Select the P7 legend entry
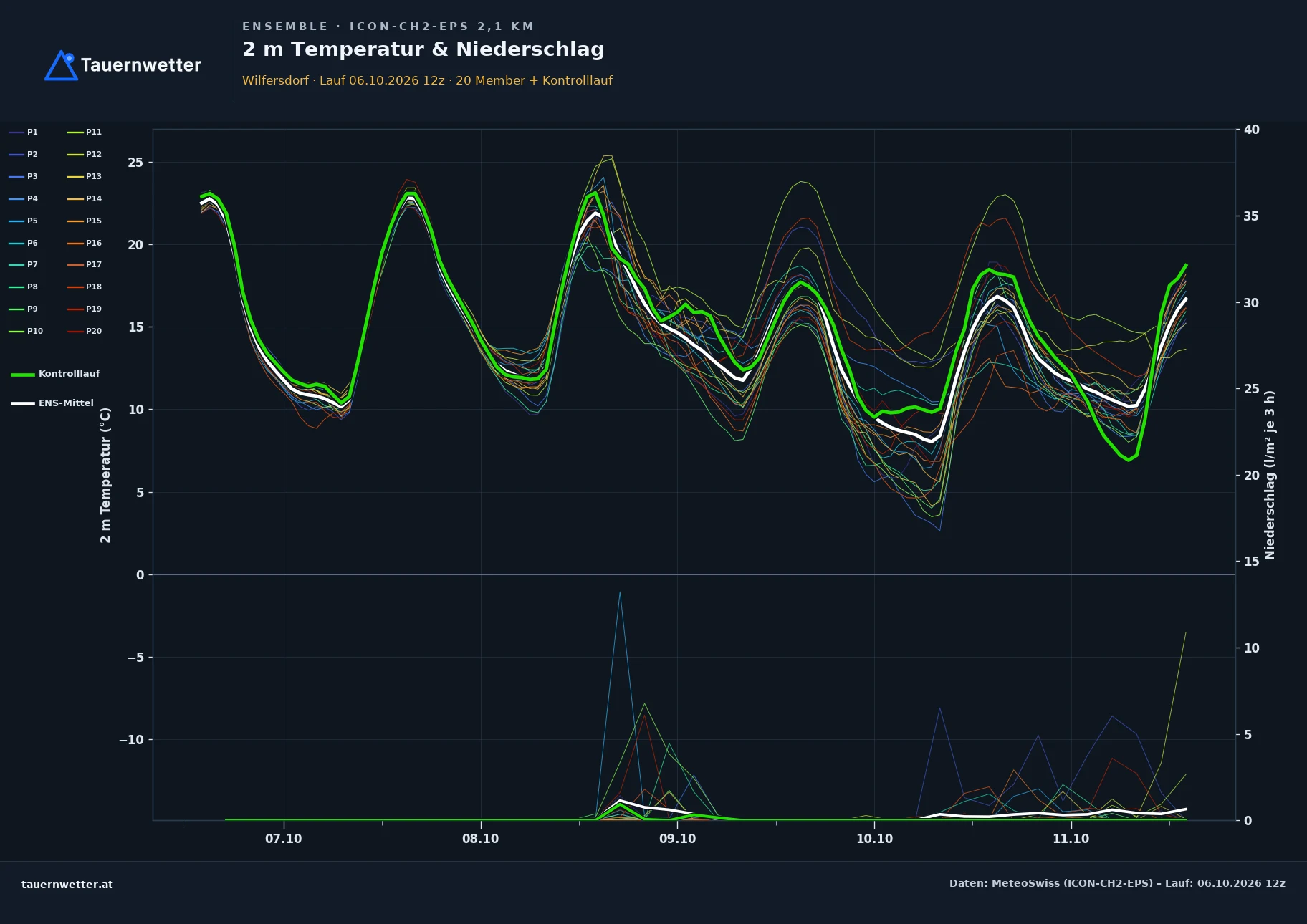 [24, 264]
